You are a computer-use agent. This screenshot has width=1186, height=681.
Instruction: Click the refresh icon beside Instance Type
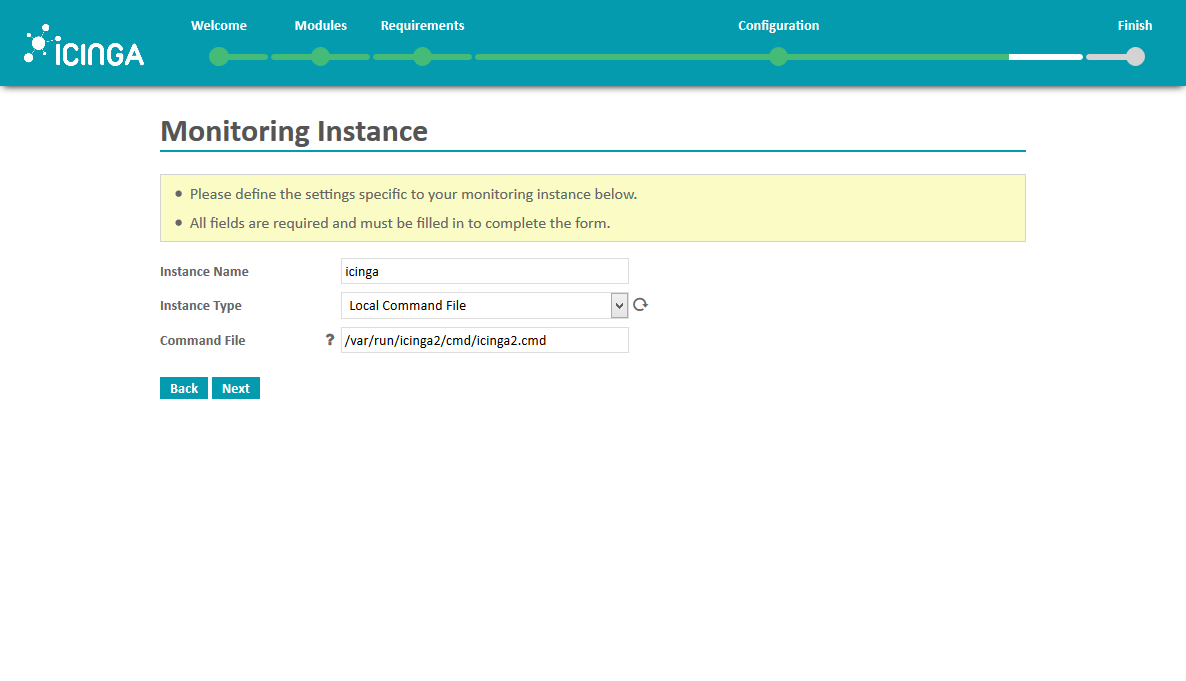click(641, 305)
